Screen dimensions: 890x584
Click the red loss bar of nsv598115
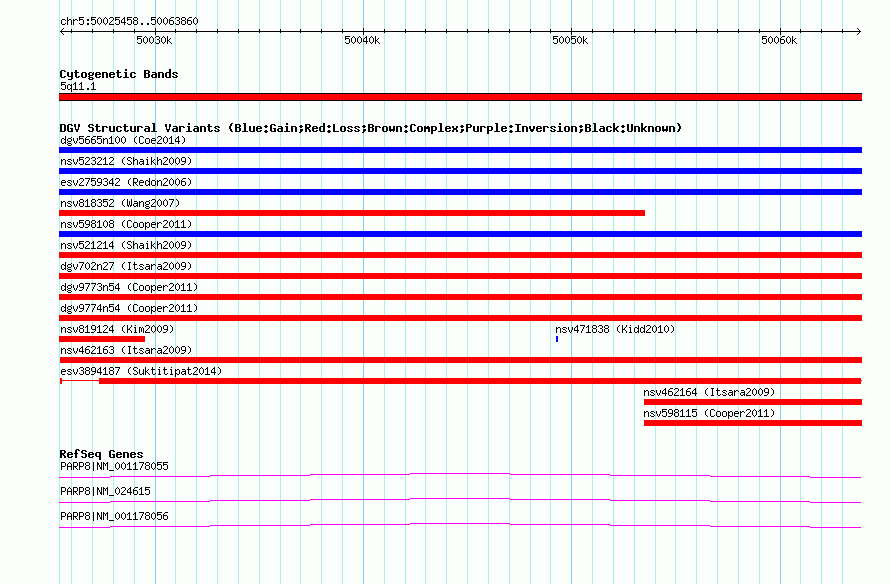tap(753, 423)
